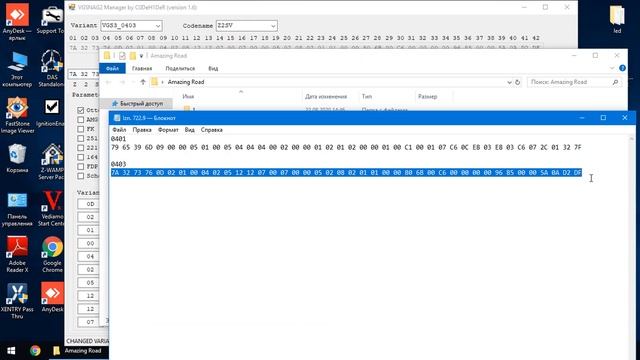640x360 pixels.
Task: Open the Вид tab in Explorer
Action: [213, 68]
